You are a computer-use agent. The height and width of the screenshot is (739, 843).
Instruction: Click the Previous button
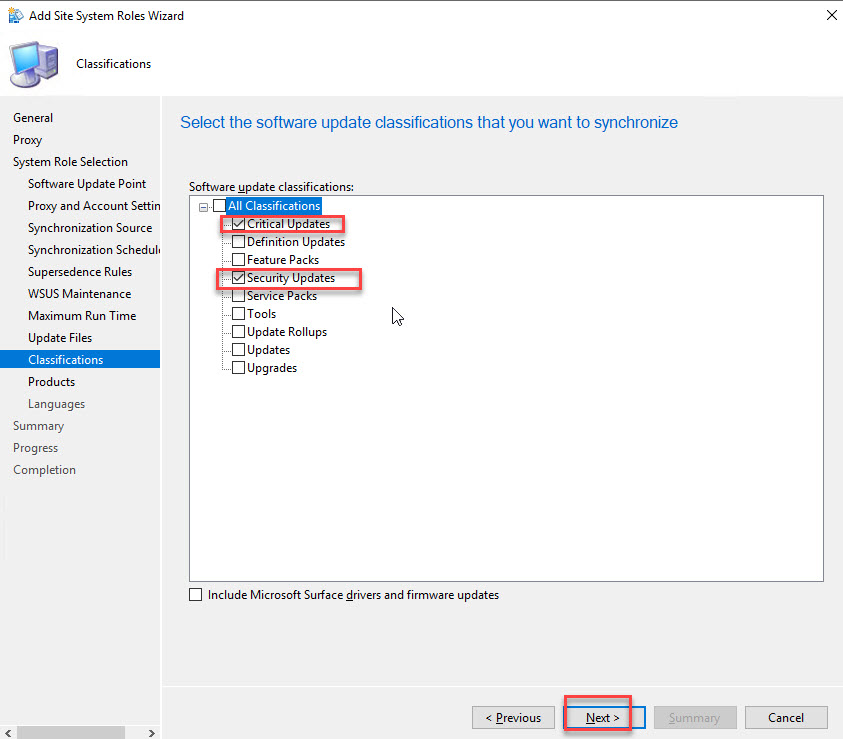513,718
